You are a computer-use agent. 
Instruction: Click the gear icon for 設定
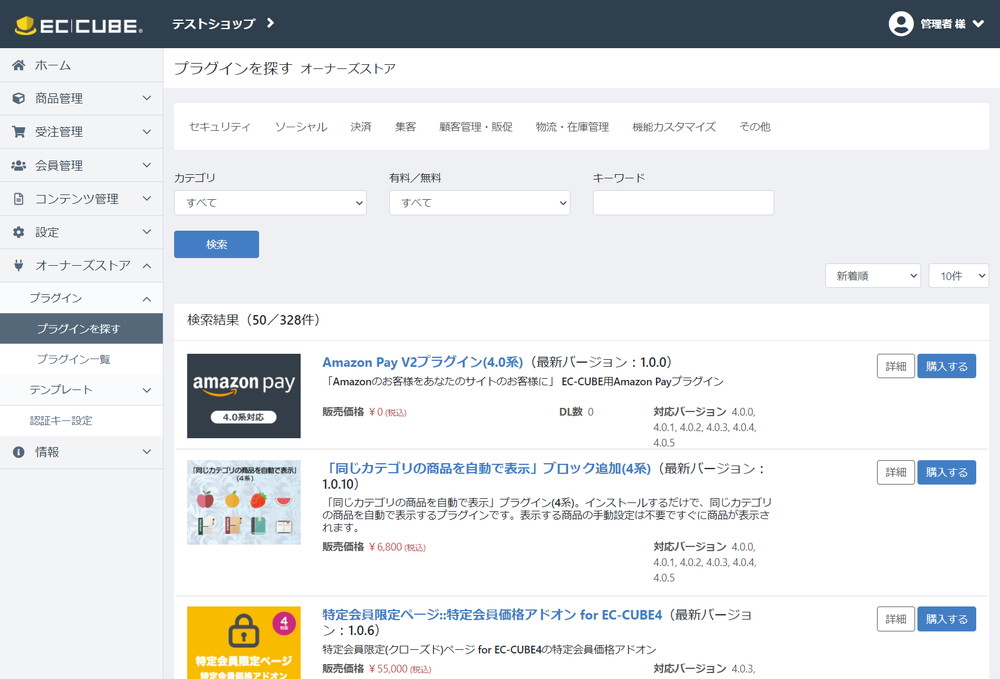[x=18, y=232]
